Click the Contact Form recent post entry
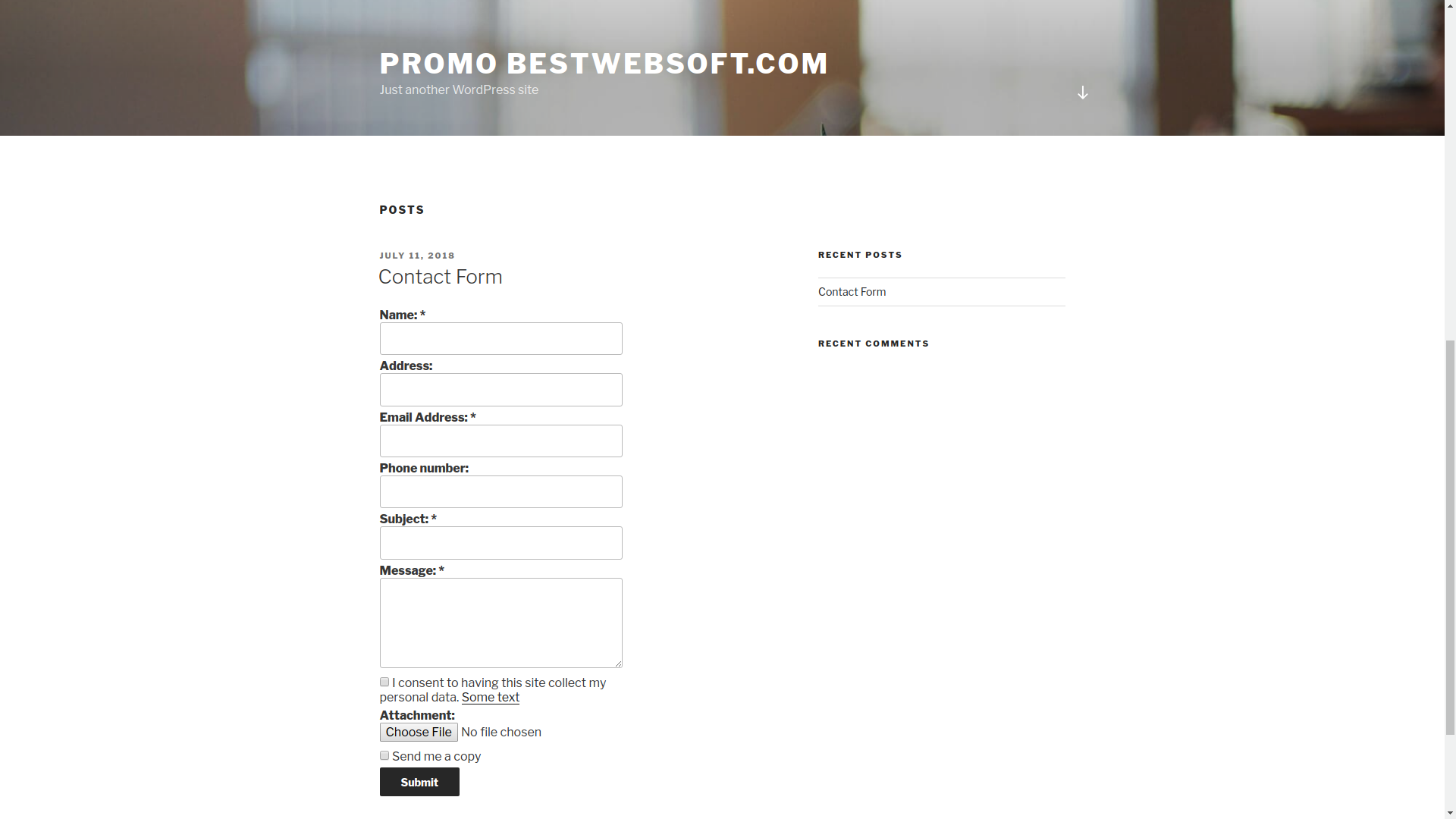Screen dimensions: 1456x819 pyautogui.click(x=852, y=291)
